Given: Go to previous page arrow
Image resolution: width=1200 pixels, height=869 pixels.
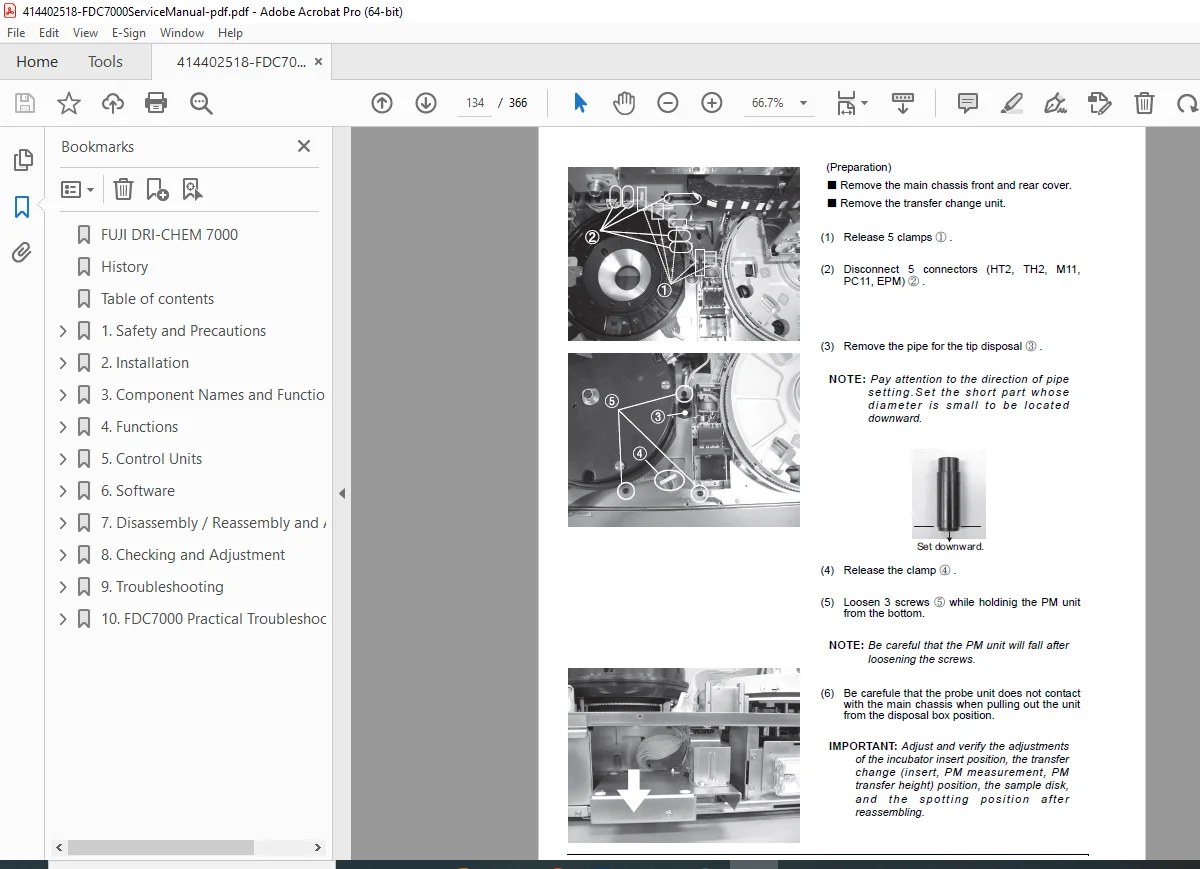Looking at the screenshot, I should click(x=382, y=103).
